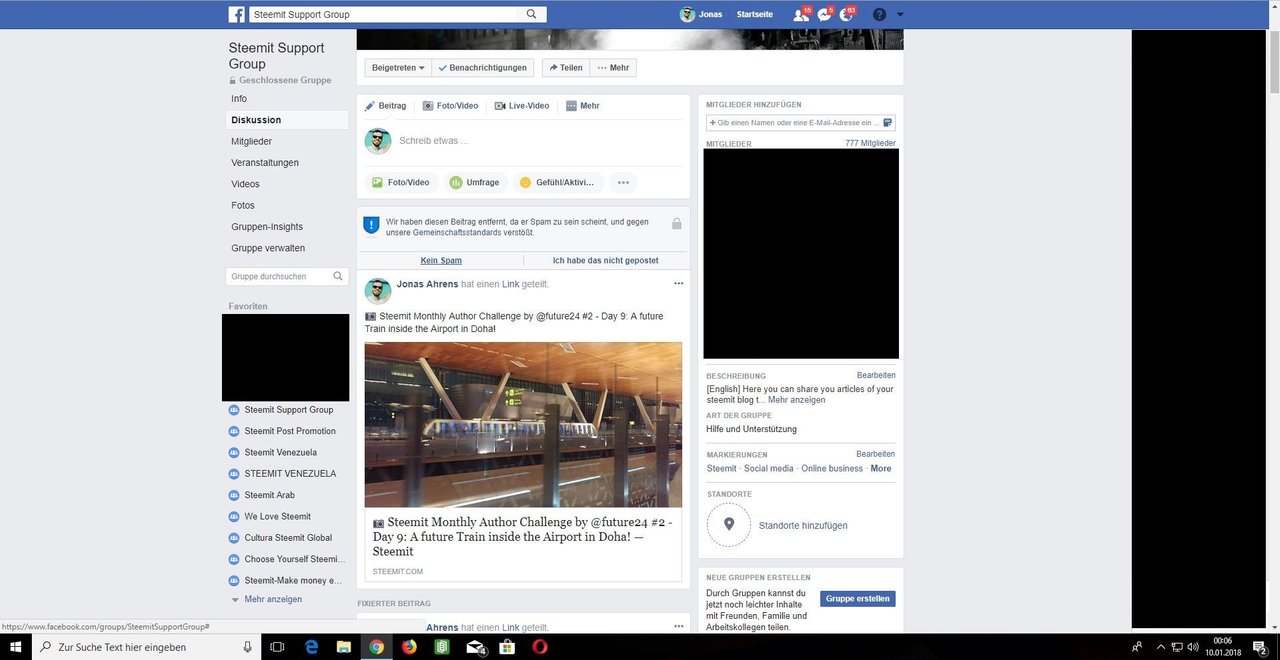Toggle Benachrichtigungen for the group

pos(482,68)
